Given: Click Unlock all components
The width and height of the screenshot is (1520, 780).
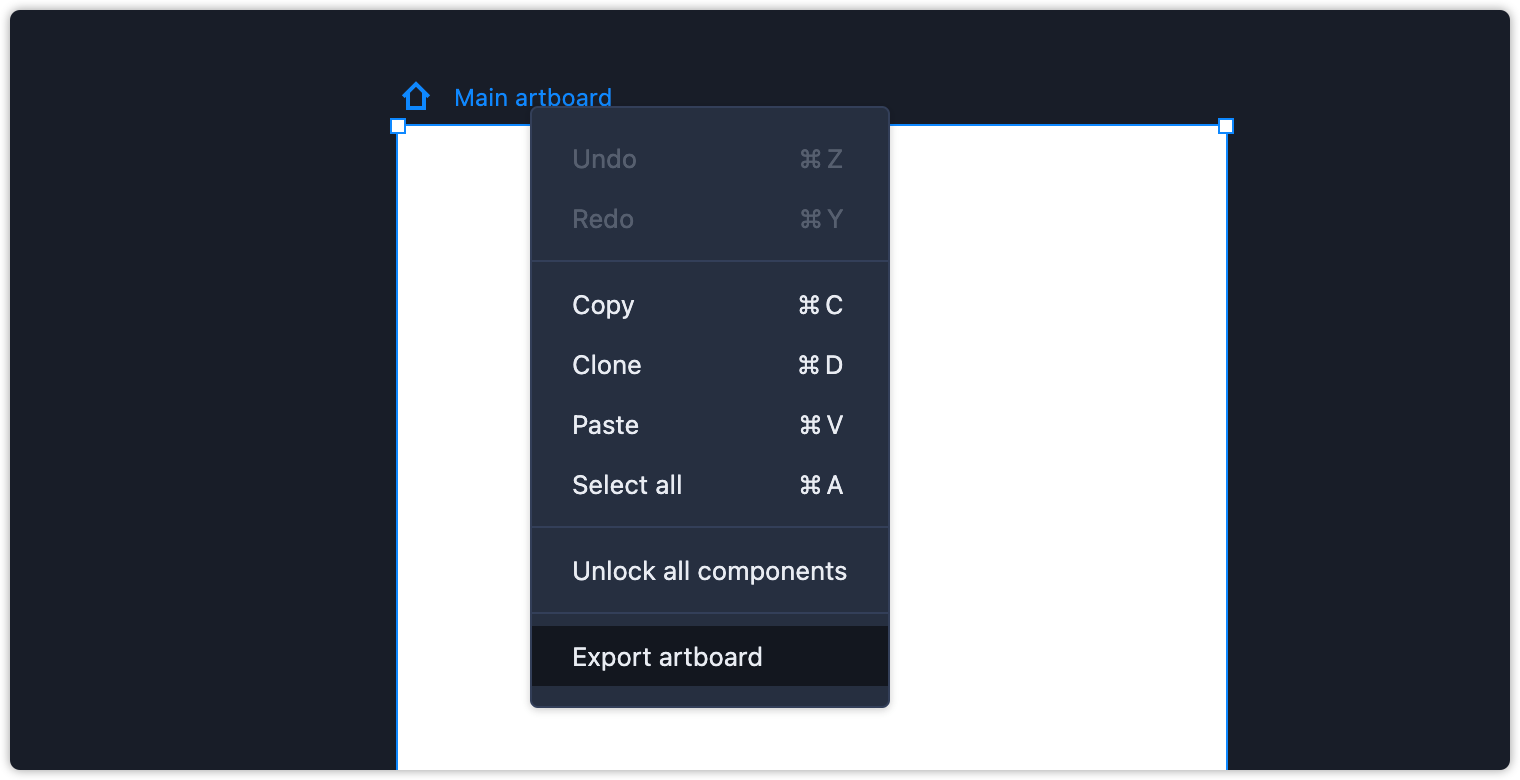Looking at the screenshot, I should click(x=710, y=571).
